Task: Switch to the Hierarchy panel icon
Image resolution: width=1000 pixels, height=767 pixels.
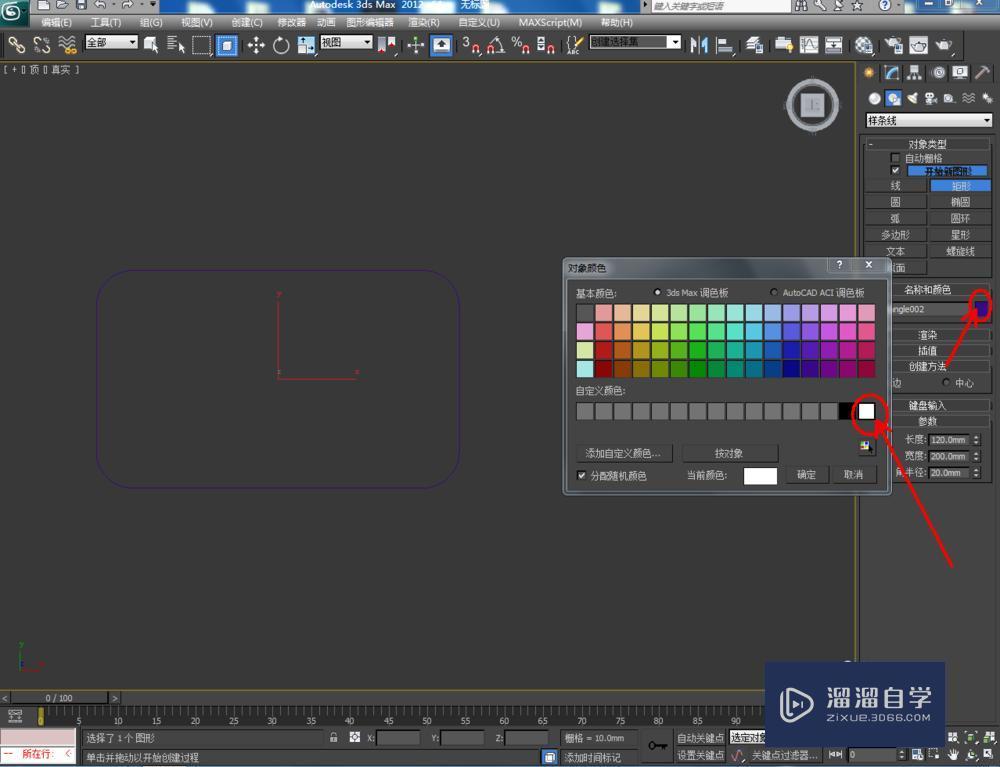Action: (914, 73)
